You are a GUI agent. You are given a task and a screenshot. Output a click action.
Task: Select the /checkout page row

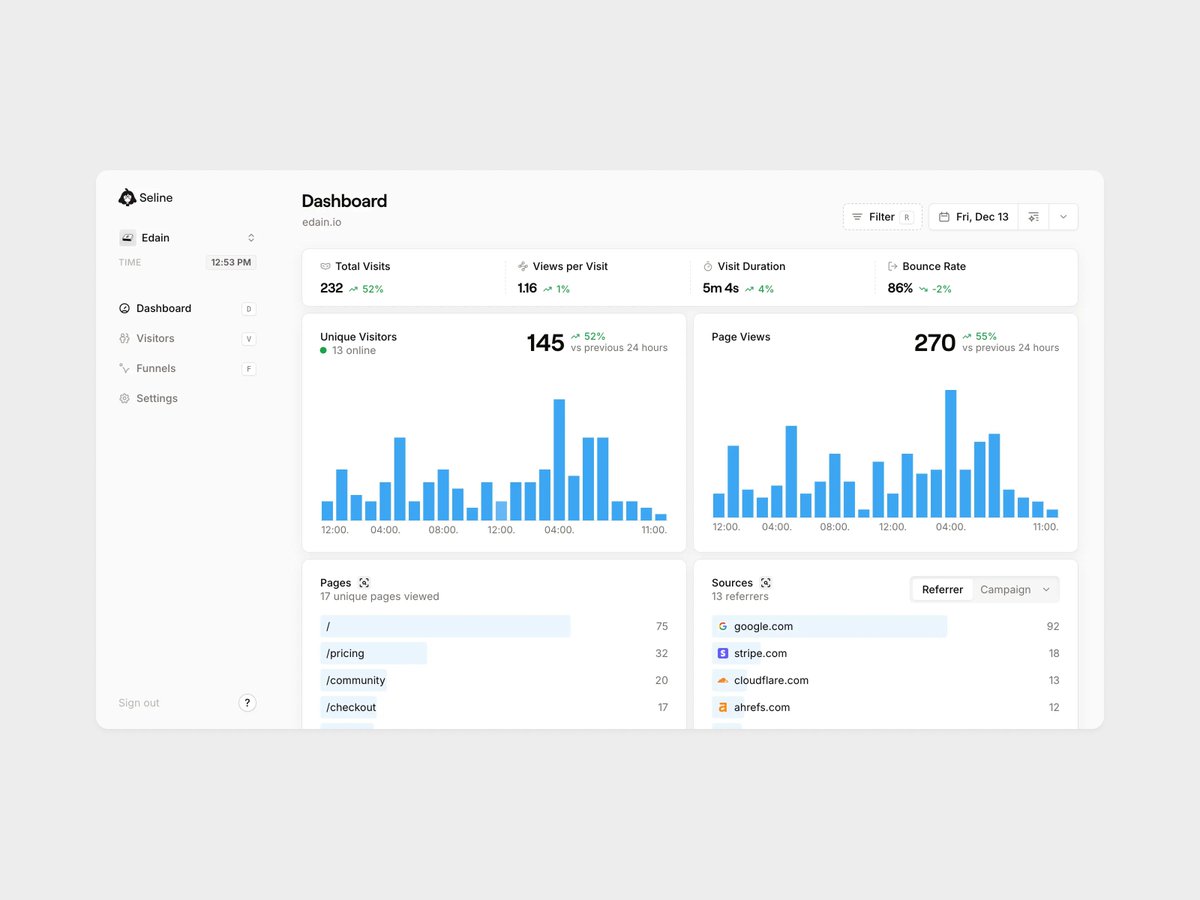[x=494, y=707]
